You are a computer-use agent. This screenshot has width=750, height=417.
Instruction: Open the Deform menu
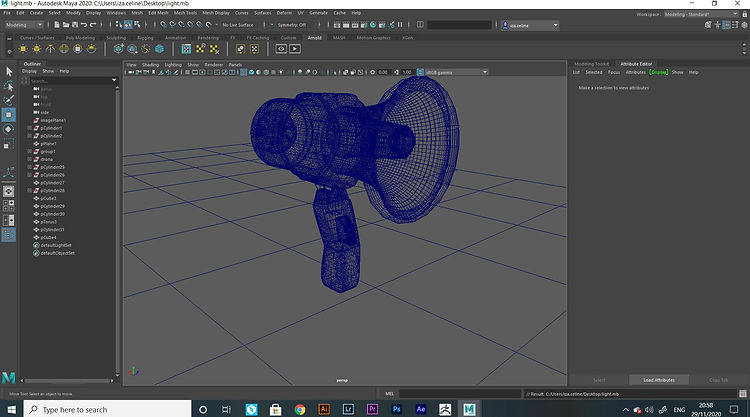[284, 13]
